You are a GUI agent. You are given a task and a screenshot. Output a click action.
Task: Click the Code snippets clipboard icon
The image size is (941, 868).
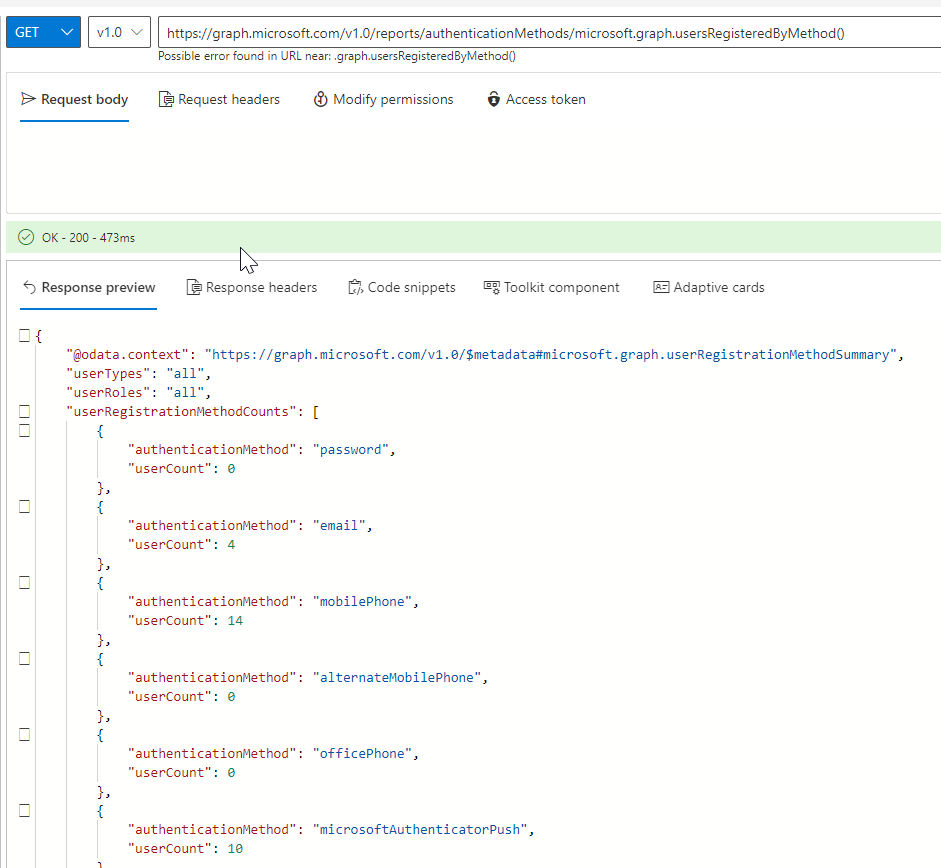[x=355, y=288]
